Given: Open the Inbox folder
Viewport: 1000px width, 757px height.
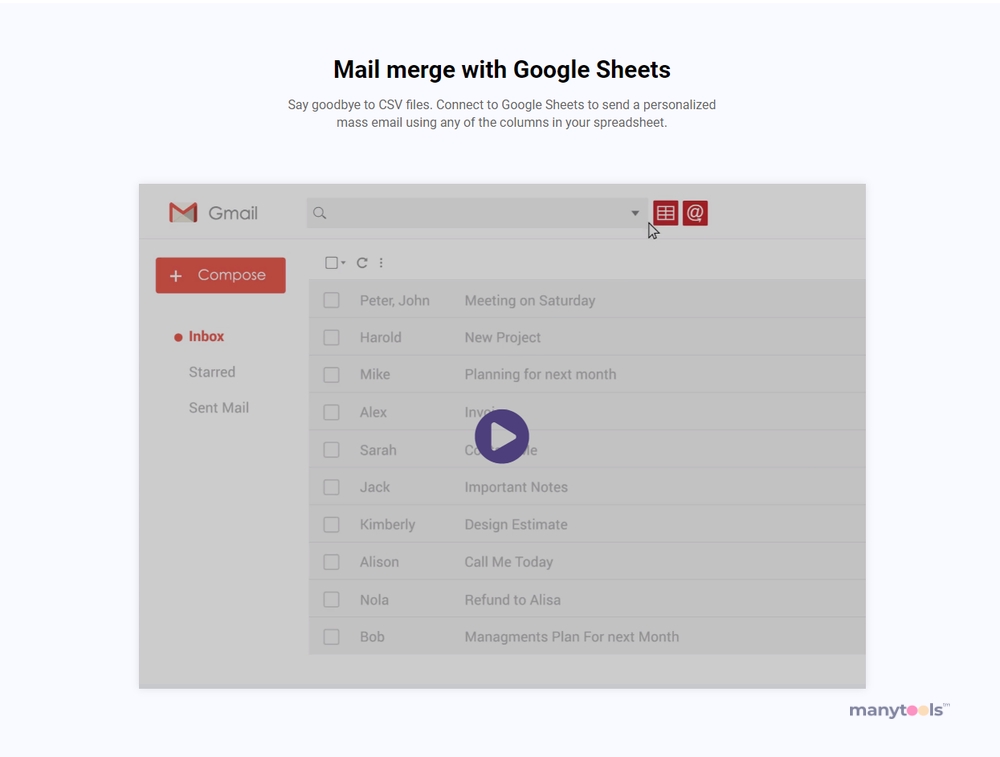Looking at the screenshot, I should tap(206, 337).
